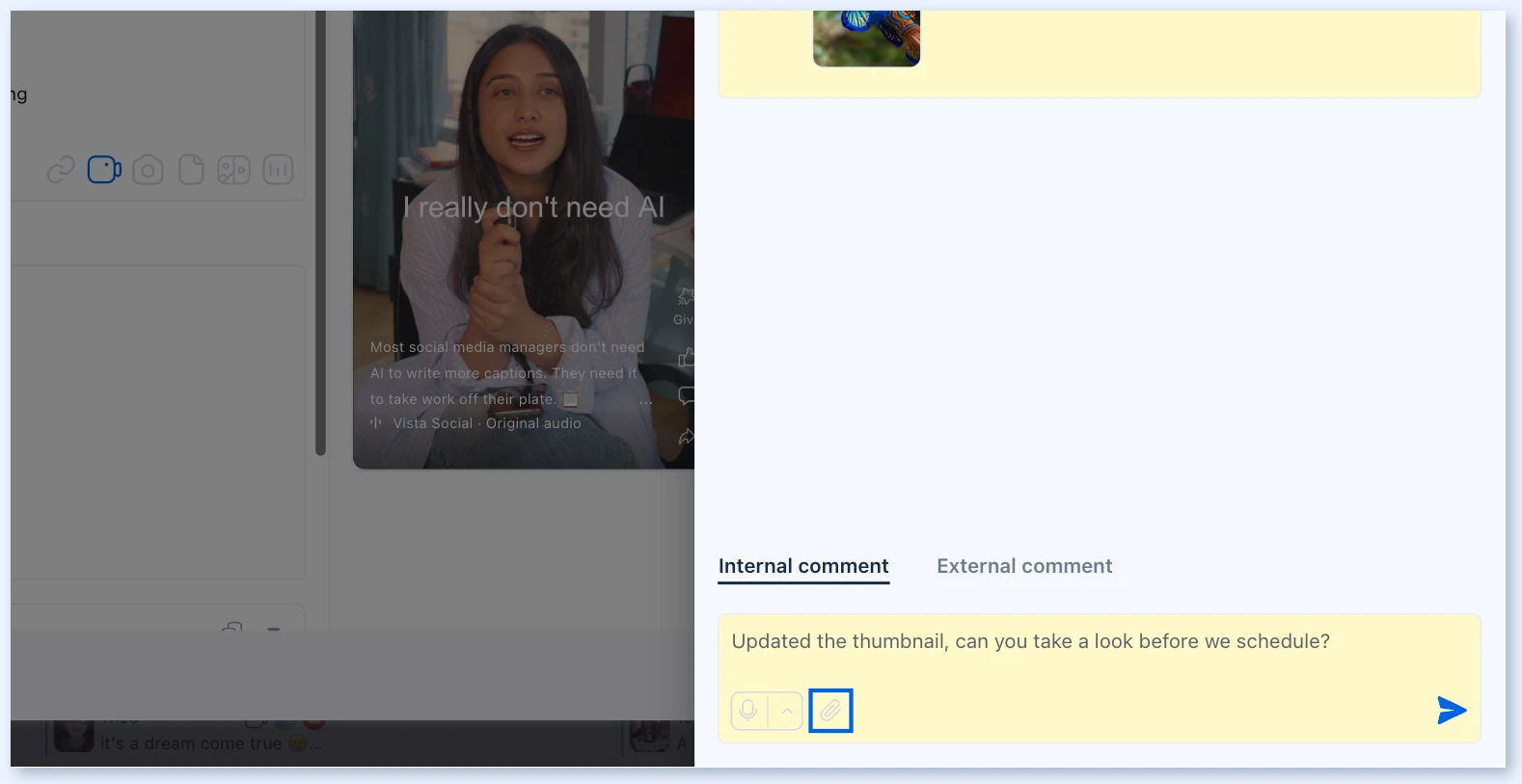Screen dimensions: 1522x784
Task: Click the paperclip attachment icon
Action: [x=830, y=711]
